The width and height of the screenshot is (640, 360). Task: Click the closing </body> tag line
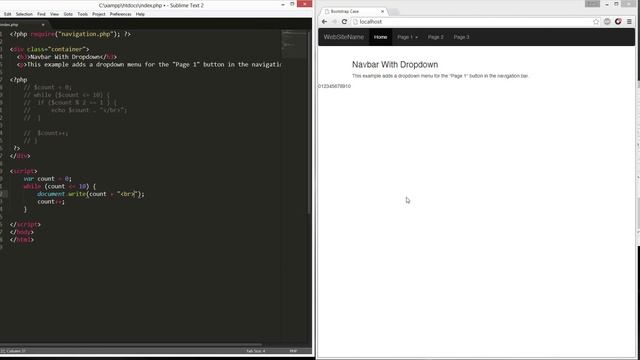(22, 232)
